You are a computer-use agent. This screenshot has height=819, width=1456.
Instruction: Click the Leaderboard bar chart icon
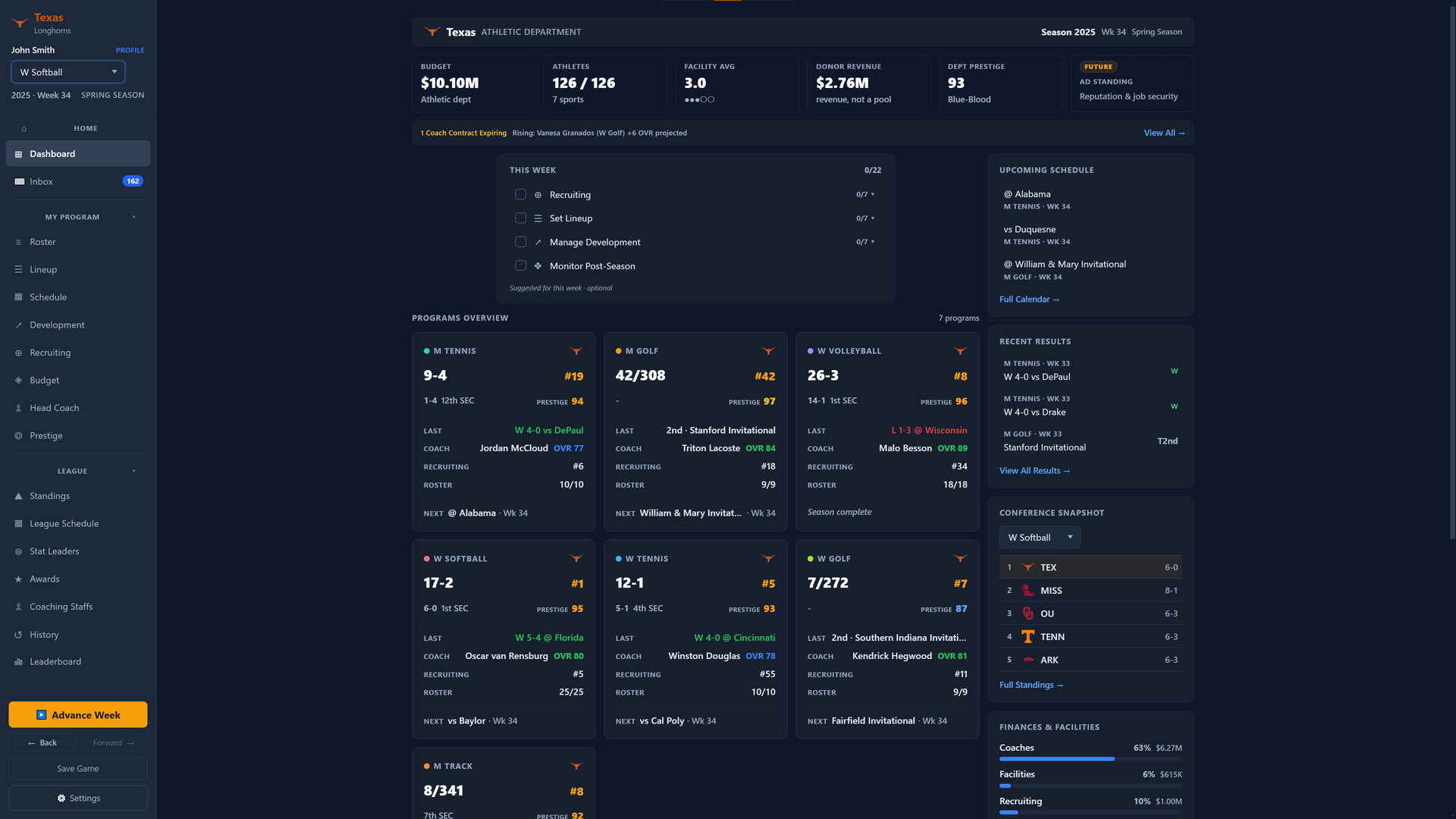click(18, 662)
